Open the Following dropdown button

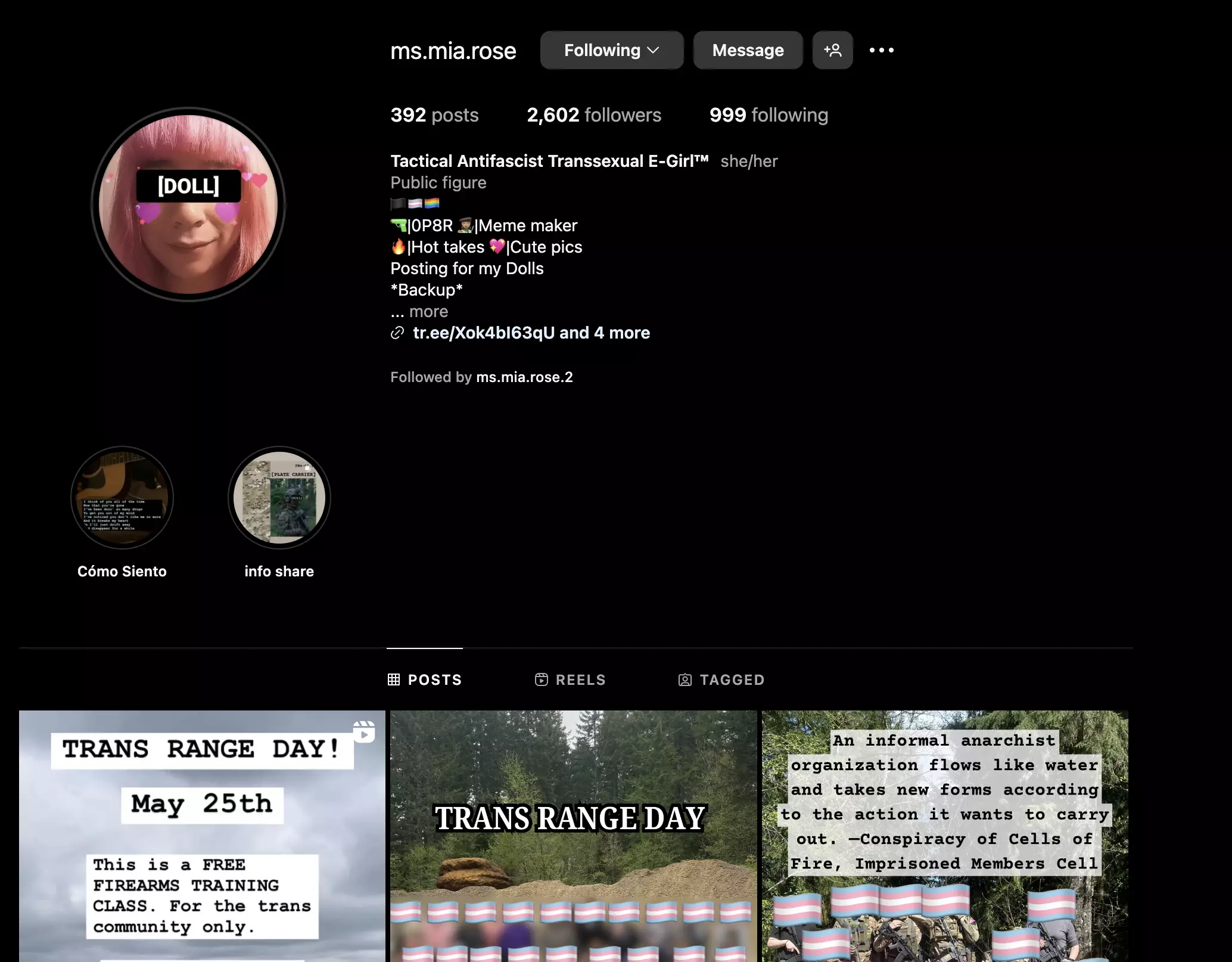point(612,50)
